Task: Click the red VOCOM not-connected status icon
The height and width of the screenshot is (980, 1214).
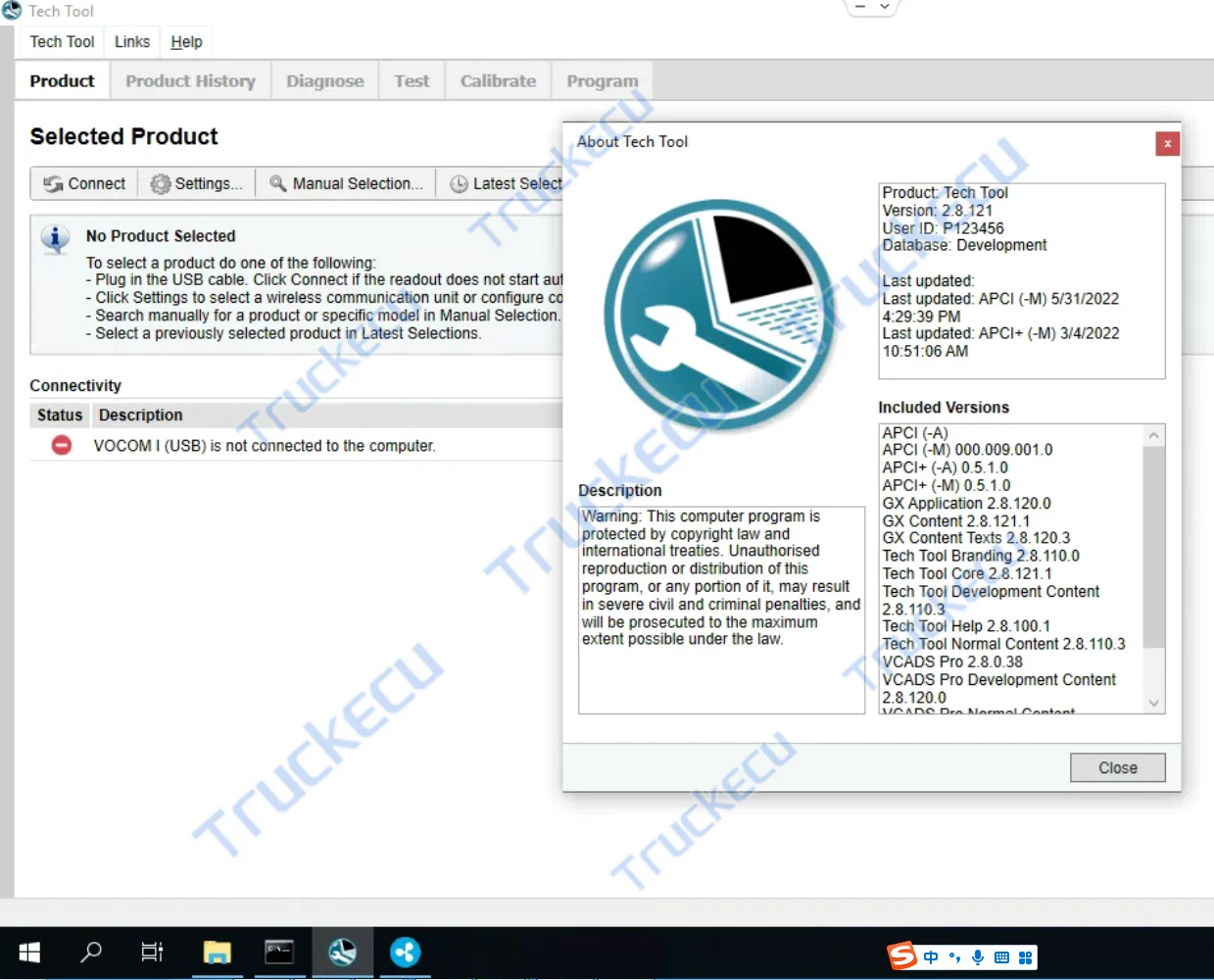Action: point(61,445)
